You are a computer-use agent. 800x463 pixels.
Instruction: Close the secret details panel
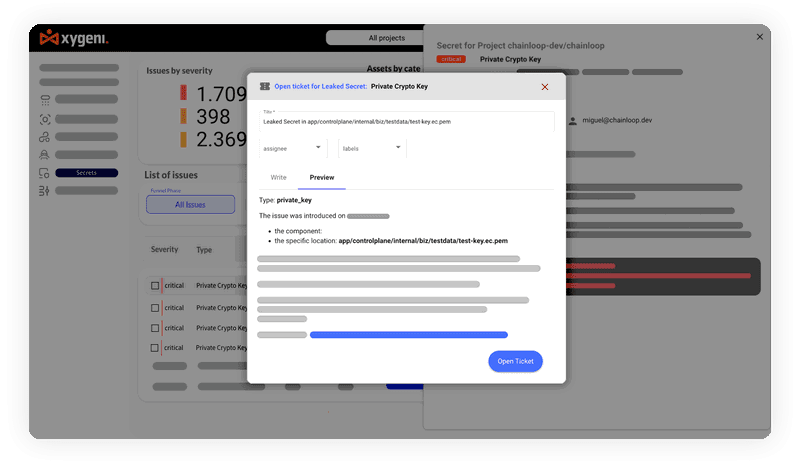click(x=759, y=37)
